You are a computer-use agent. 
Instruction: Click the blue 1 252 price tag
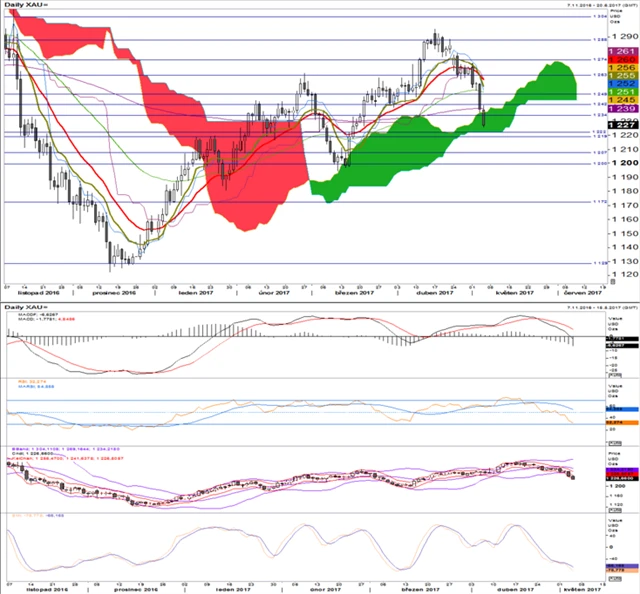623,84
